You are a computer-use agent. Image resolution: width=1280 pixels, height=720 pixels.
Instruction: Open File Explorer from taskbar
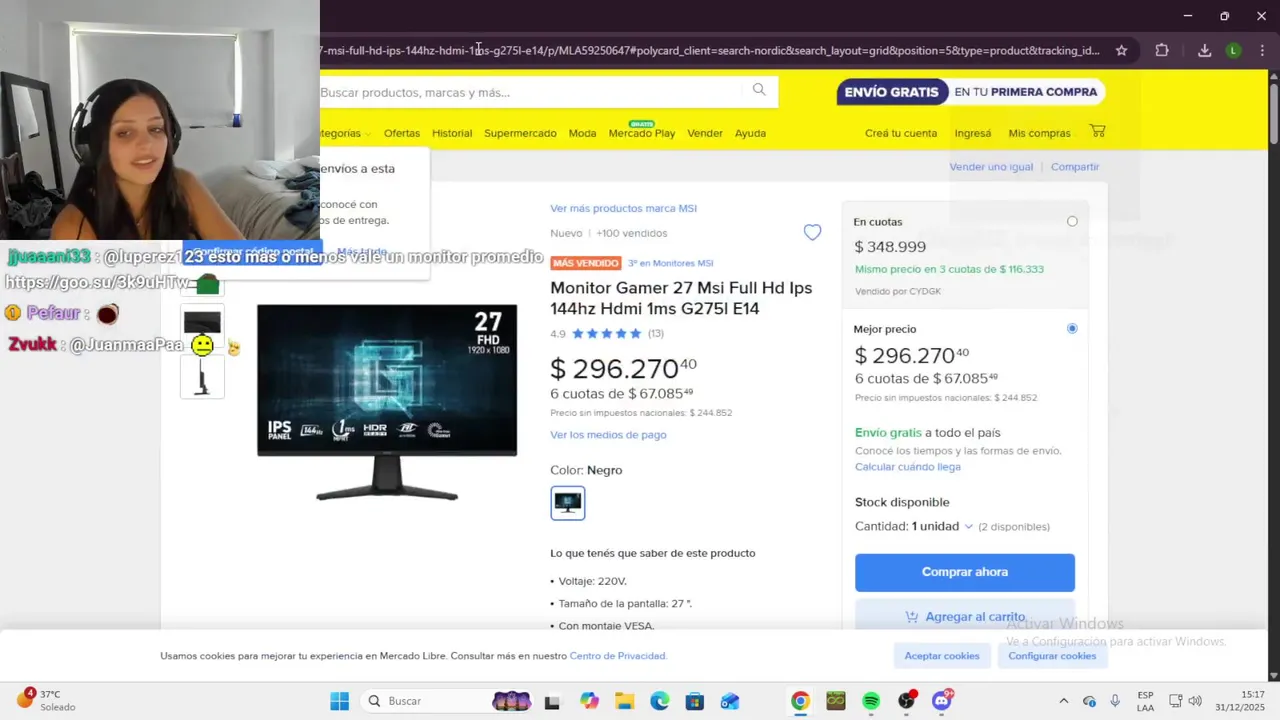[x=624, y=701]
